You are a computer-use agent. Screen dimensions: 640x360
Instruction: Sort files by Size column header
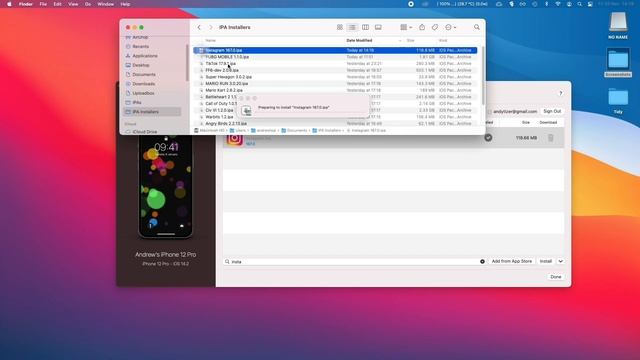(410, 40)
